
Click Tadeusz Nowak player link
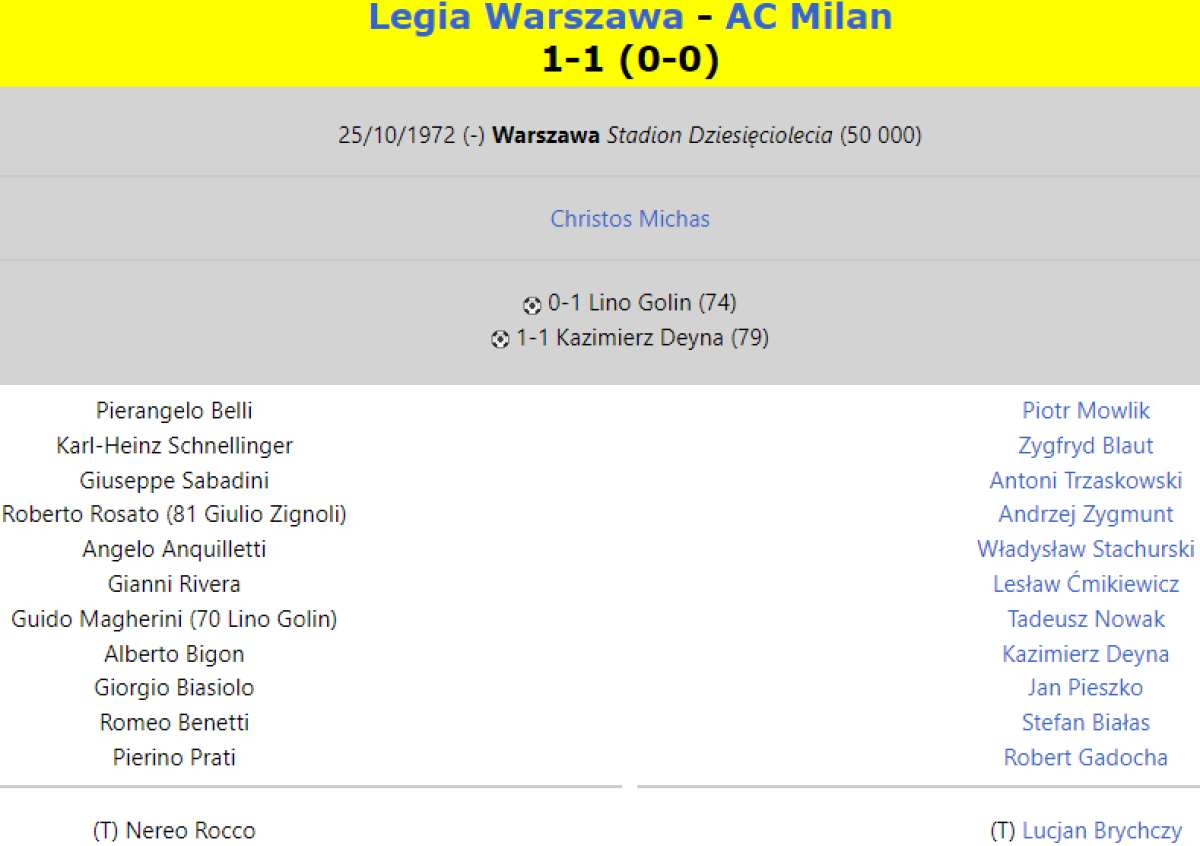[x=1086, y=619]
